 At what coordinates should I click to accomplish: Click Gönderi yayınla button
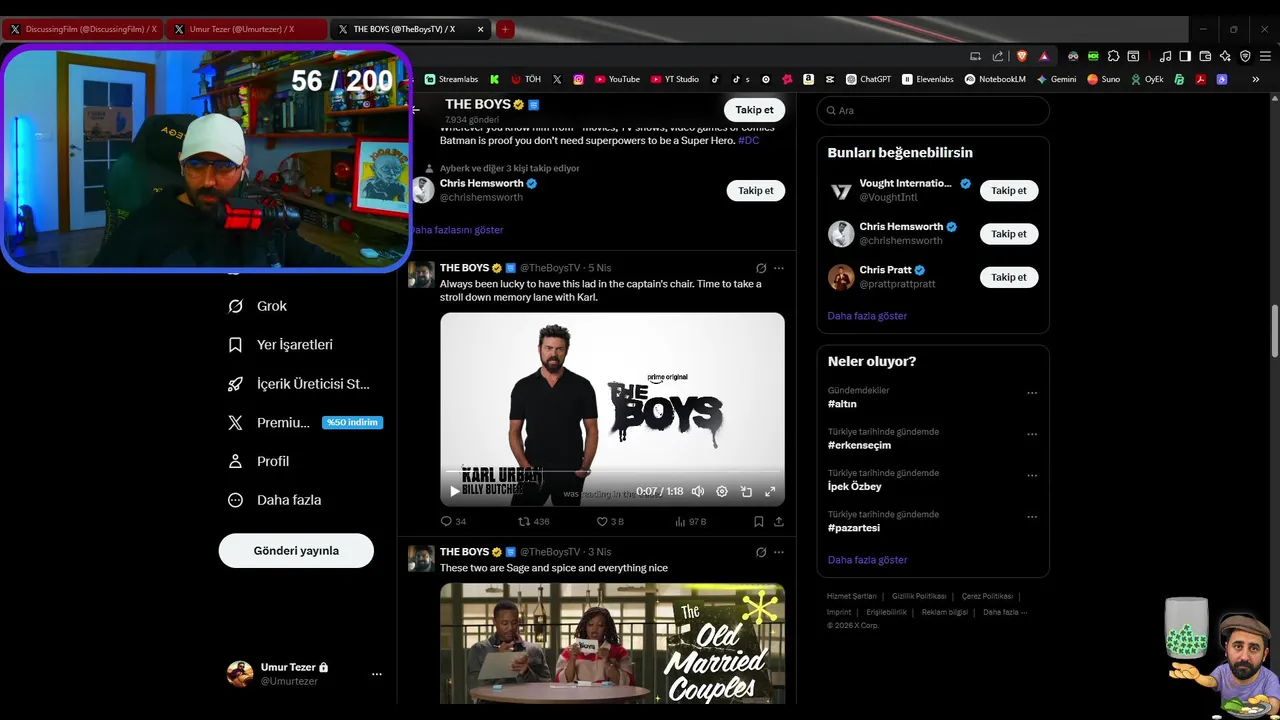click(296, 551)
